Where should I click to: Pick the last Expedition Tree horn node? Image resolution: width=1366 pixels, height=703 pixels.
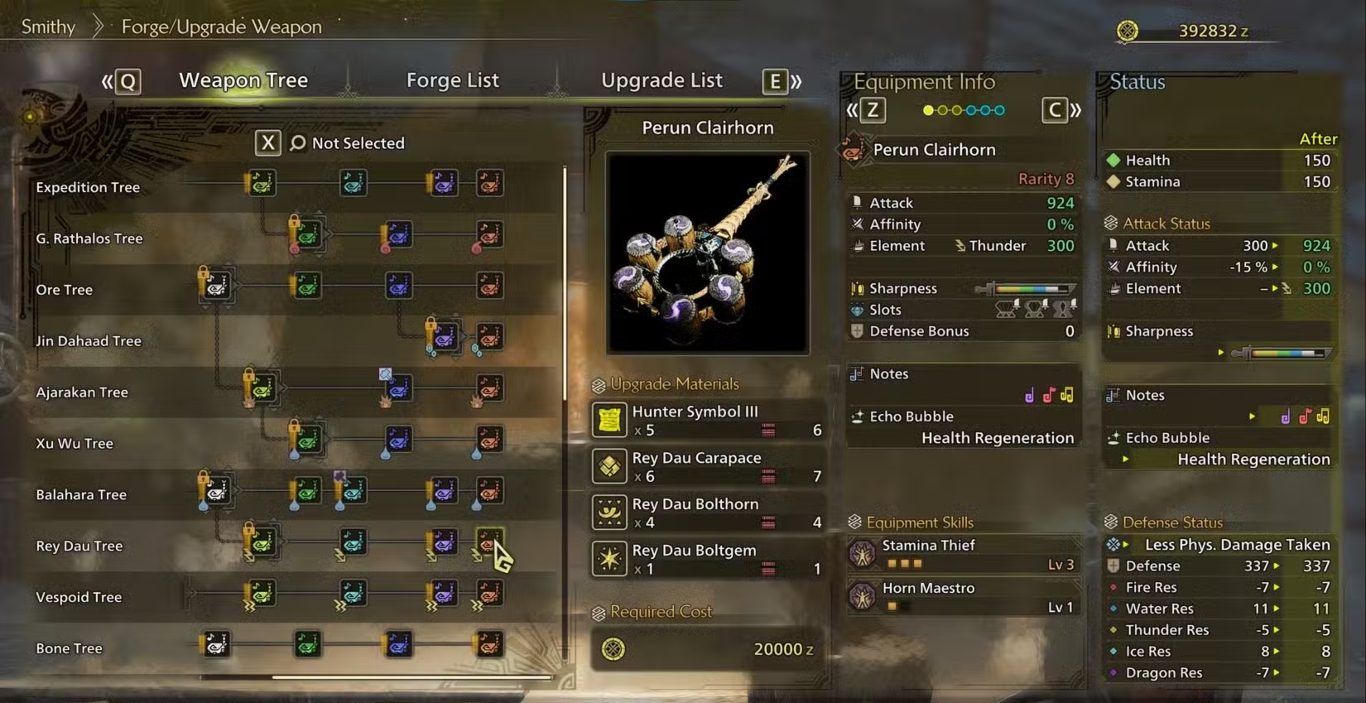coord(489,183)
